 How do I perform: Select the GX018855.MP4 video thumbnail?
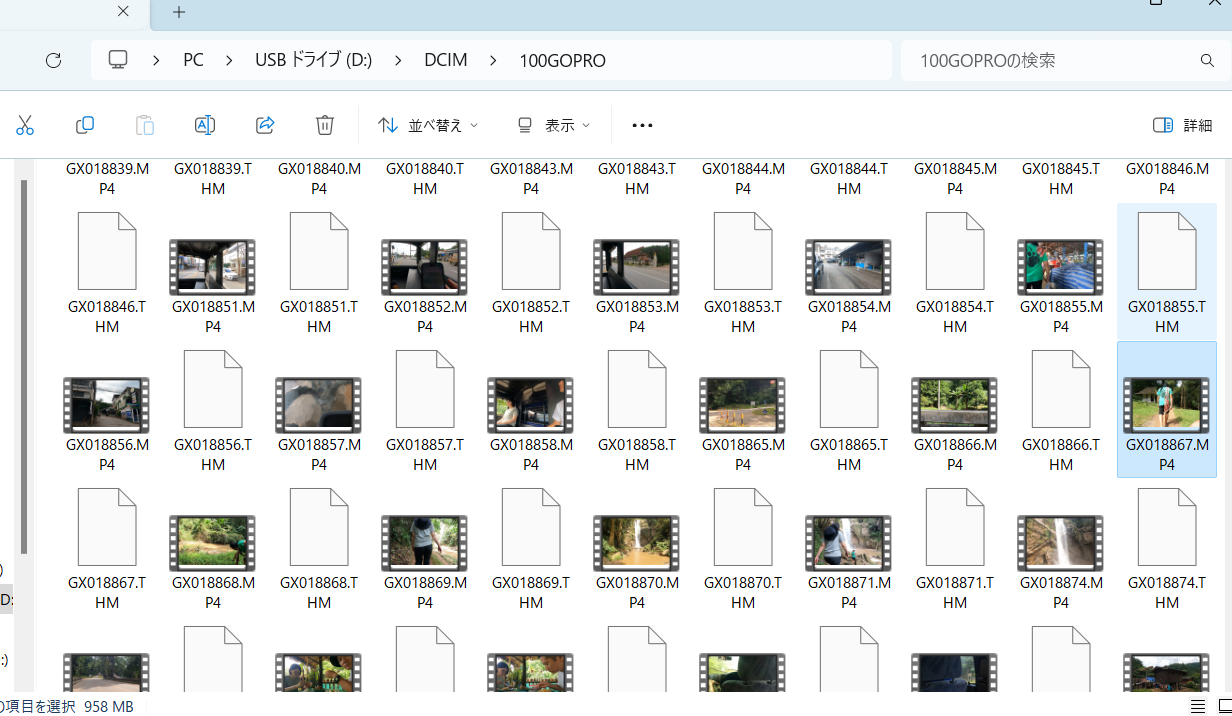pos(1061,266)
